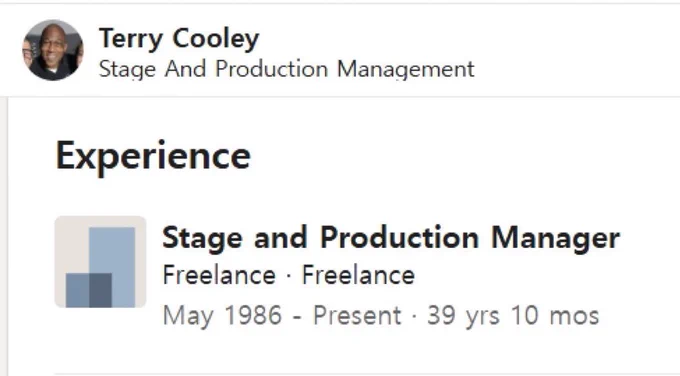Click the divider line below experience entry
Screen dimensions: 680x376
click(367, 373)
